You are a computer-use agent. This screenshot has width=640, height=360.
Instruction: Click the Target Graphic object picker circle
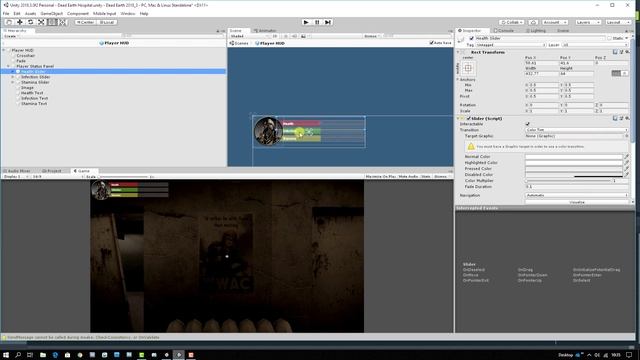pyautogui.click(x=627, y=136)
